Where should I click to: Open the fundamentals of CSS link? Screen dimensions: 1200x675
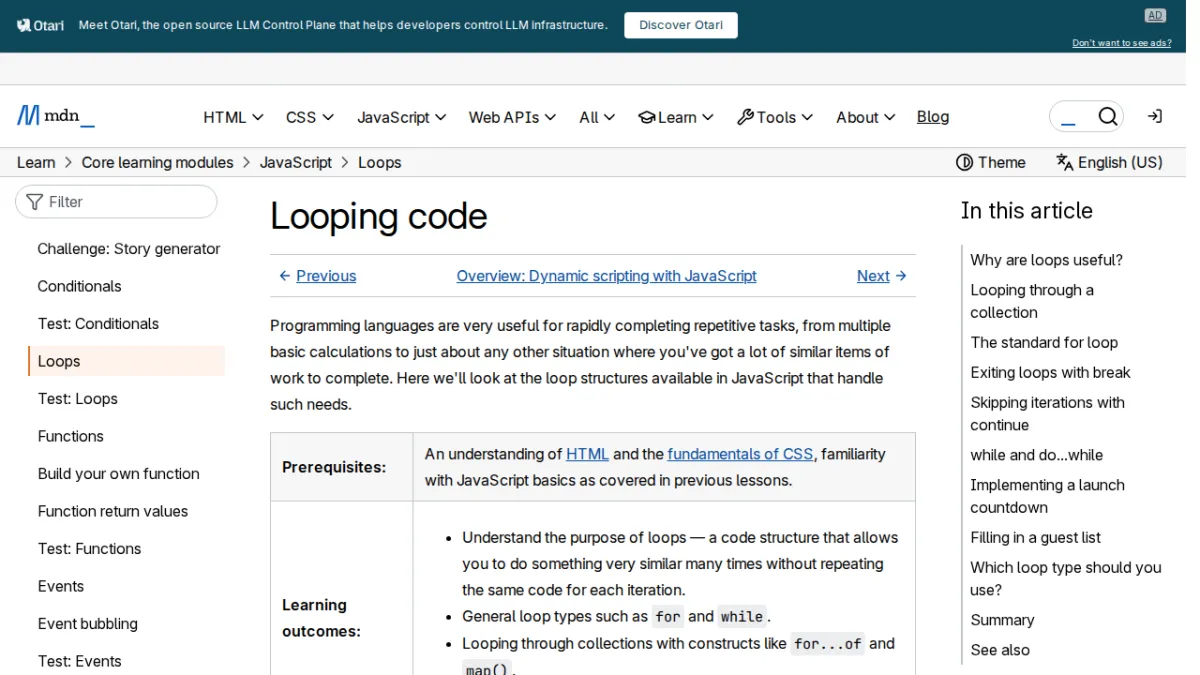point(740,454)
